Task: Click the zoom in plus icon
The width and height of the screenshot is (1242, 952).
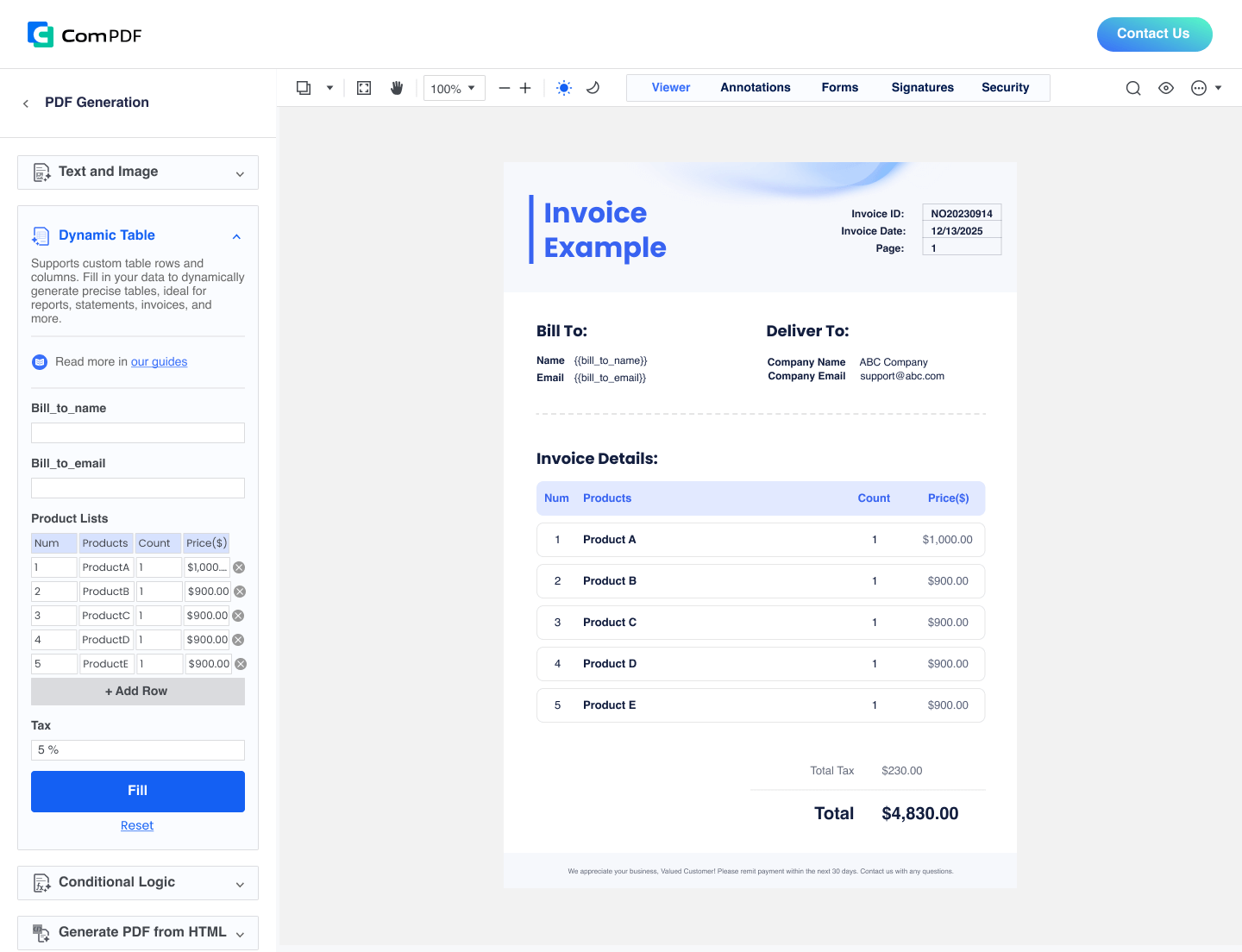Action: tap(525, 88)
